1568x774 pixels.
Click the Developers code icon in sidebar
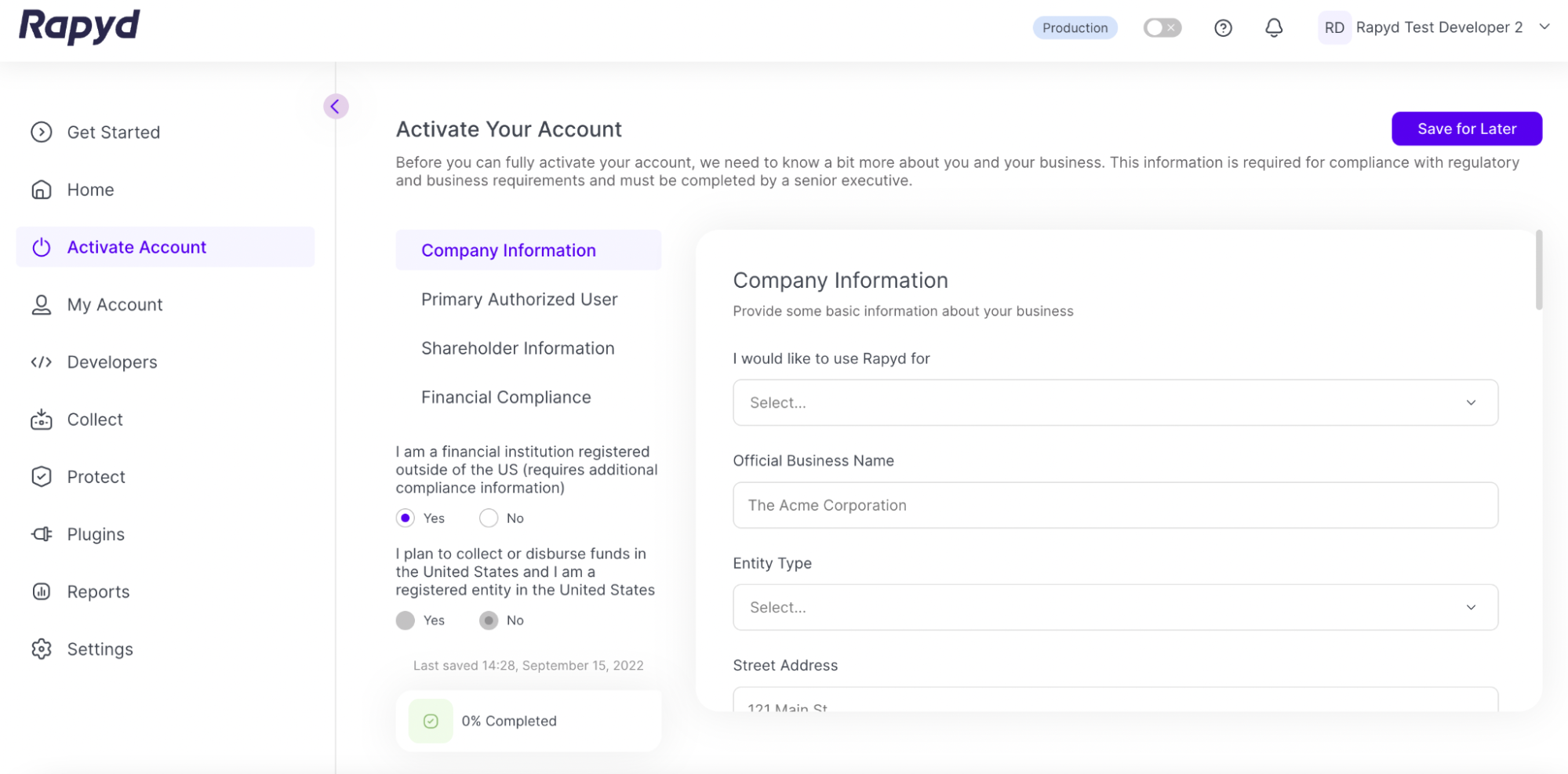(42, 362)
